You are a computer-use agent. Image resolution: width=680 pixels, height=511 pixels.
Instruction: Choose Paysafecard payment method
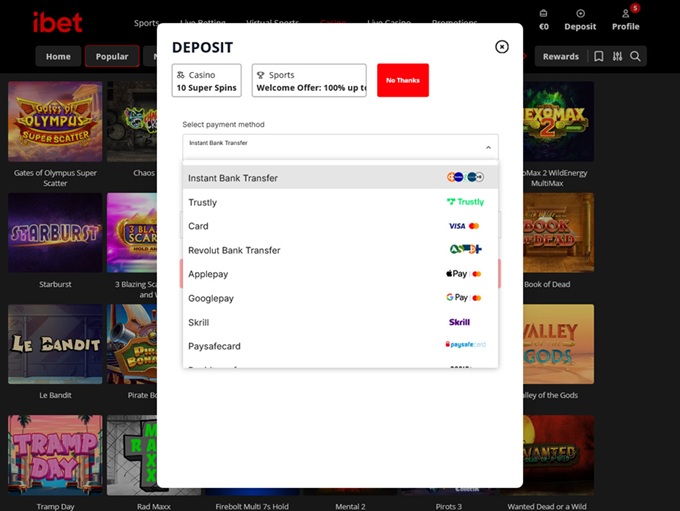340,346
